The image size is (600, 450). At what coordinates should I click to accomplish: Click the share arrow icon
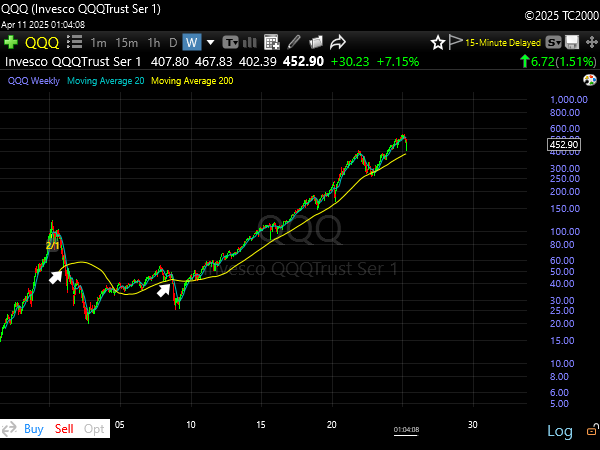(x=338, y=42)
